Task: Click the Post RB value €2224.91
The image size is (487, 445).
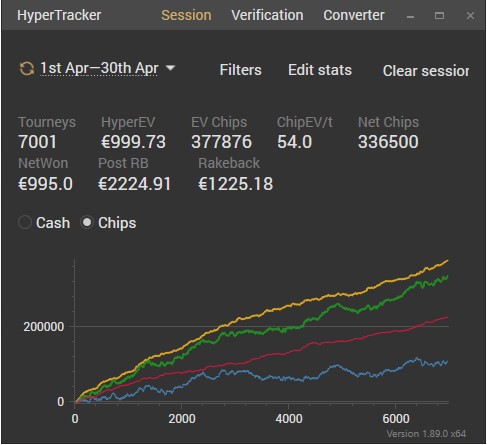Action: point(134,184)
